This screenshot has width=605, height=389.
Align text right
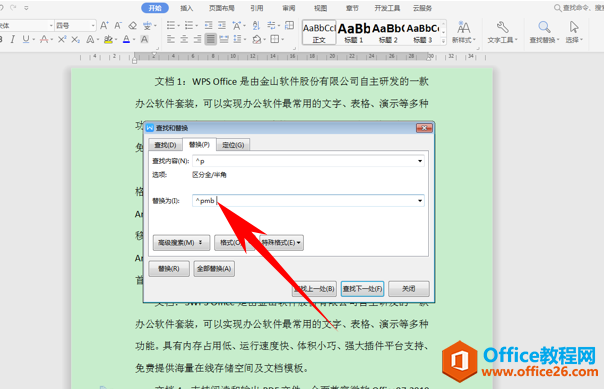tap(198, 39)
